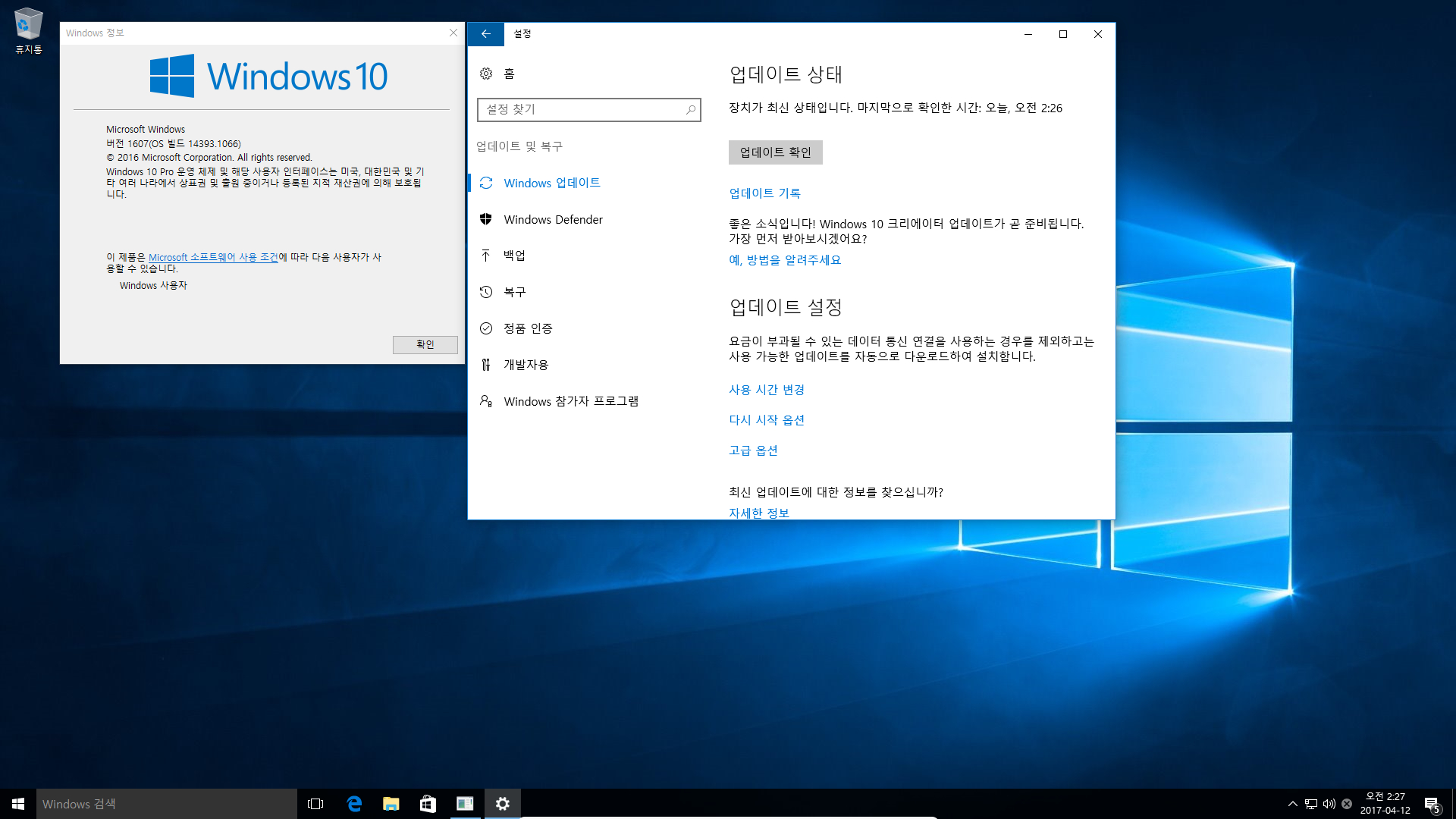Image resolution: width=1456 pixels, height=819 pixels.
Task: Click the Windows Defender shield icon
Action: coord(486,219)
